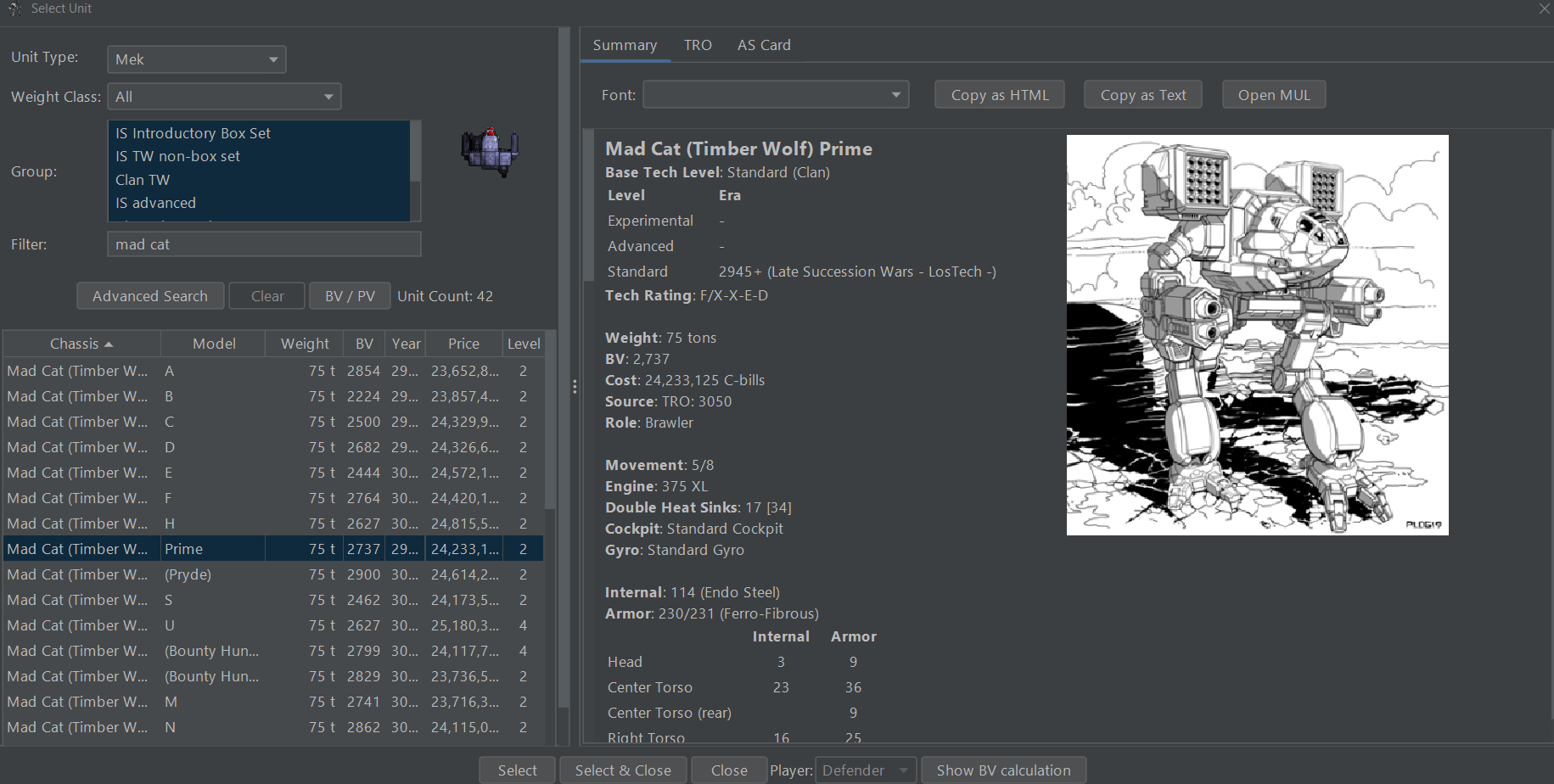Sort table by Chassis column header
1554x784 pixels.
pyautogui.click(x=81, y=344)
